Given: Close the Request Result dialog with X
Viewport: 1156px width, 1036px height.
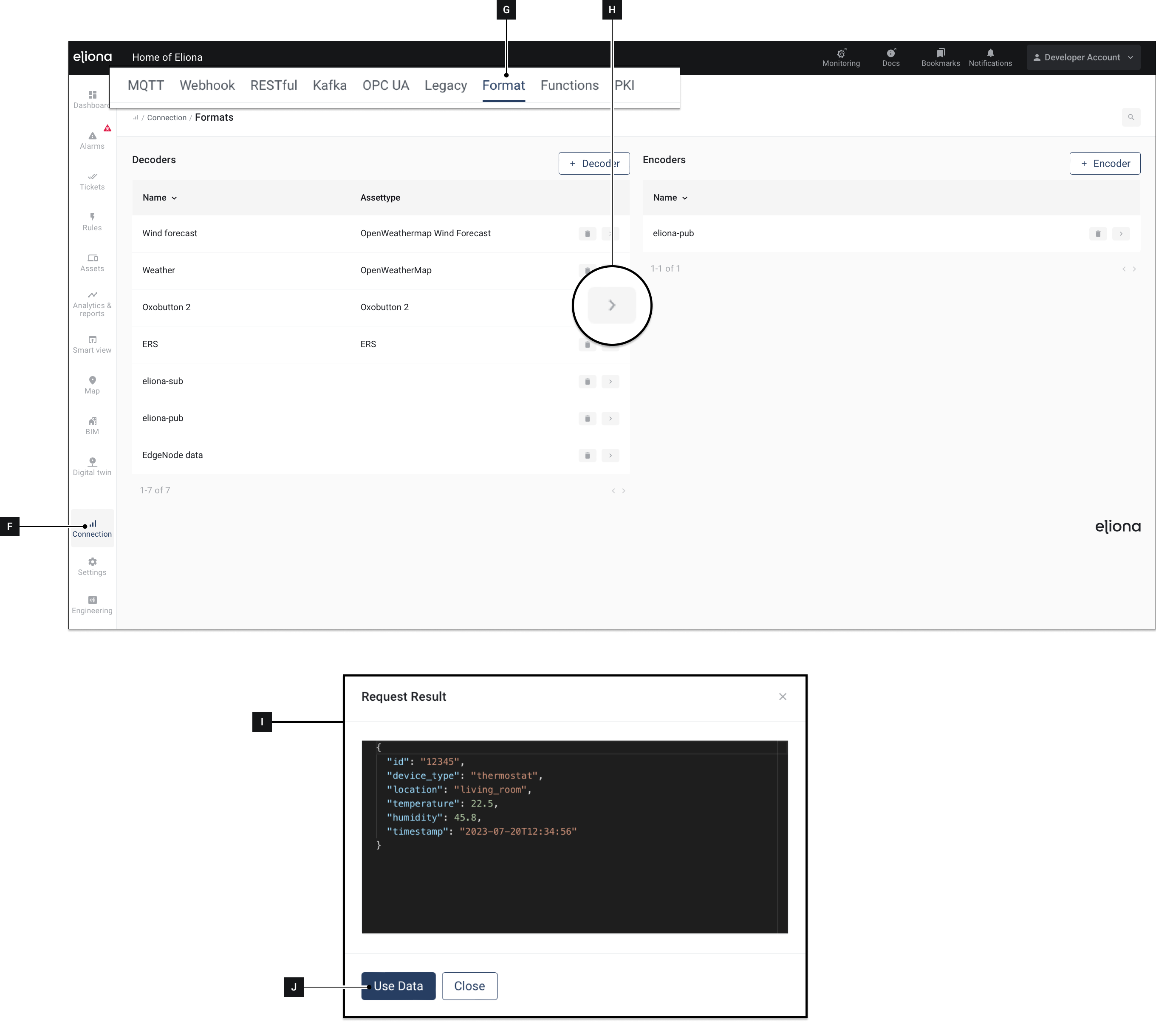Looking at the screenshot, I should (783, 697).
